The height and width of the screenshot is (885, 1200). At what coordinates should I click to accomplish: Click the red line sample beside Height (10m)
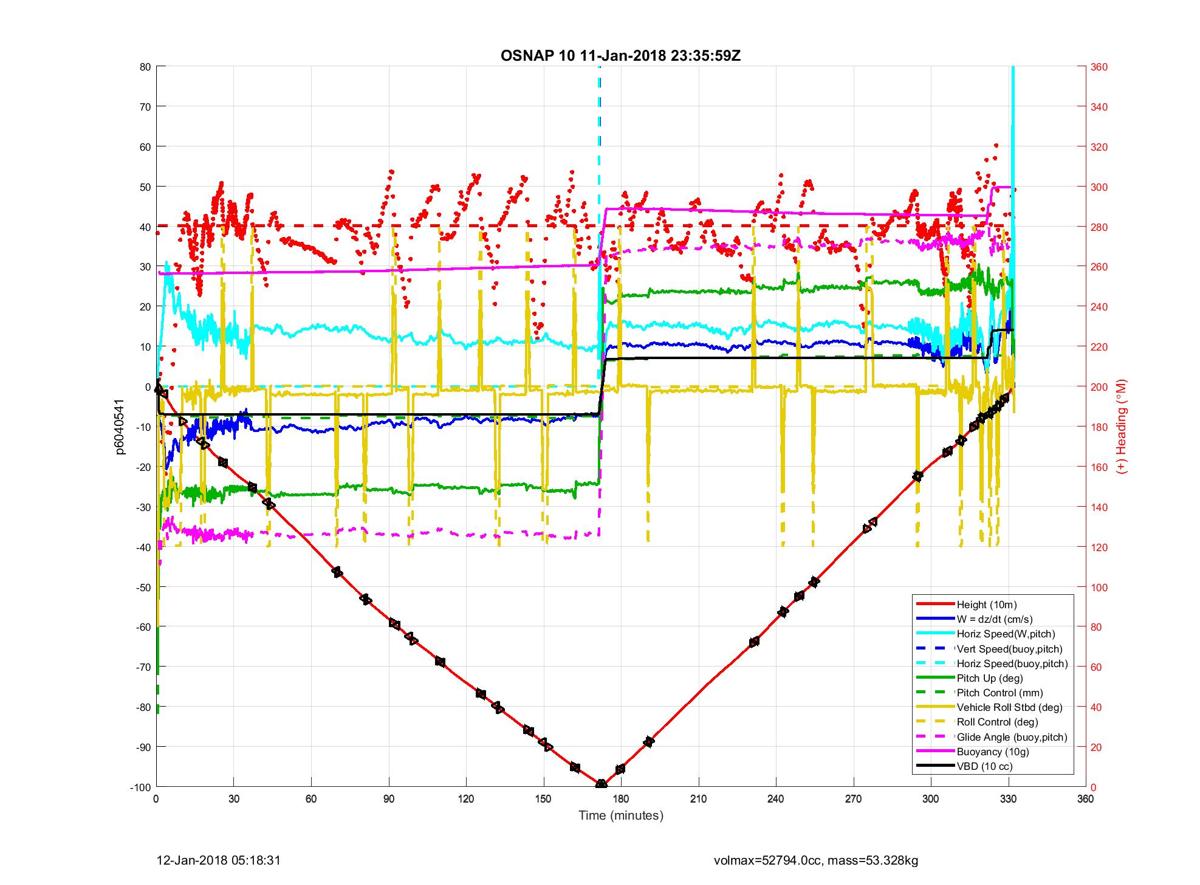point(935,605)
